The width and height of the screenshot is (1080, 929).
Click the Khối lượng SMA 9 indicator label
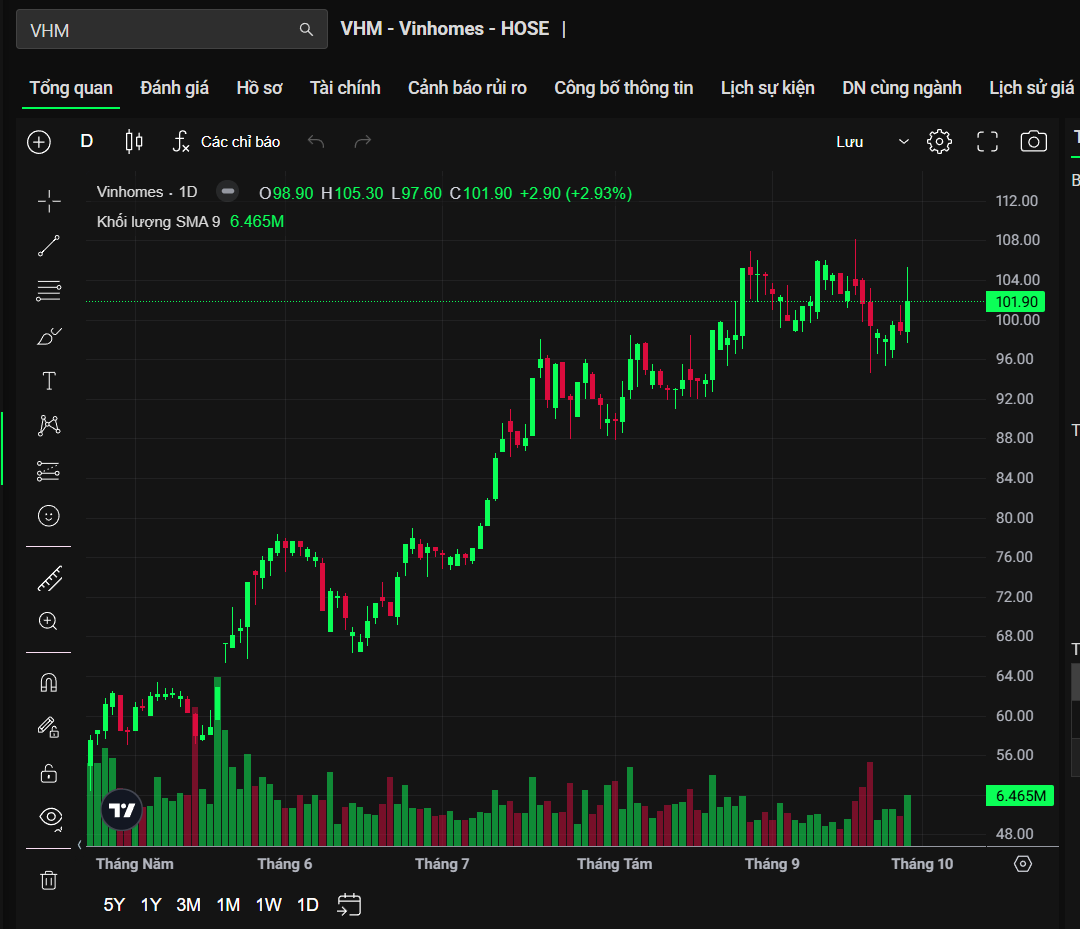(158, 222)
